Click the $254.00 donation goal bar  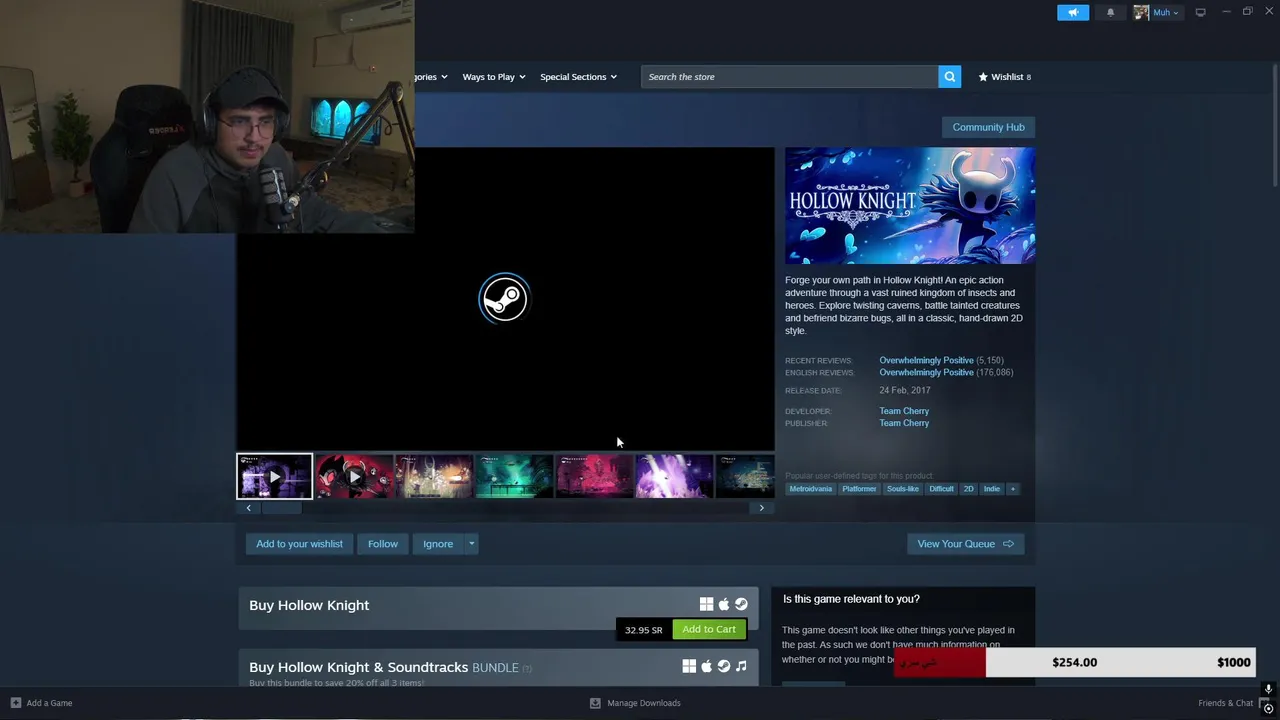click(1074, 662)
